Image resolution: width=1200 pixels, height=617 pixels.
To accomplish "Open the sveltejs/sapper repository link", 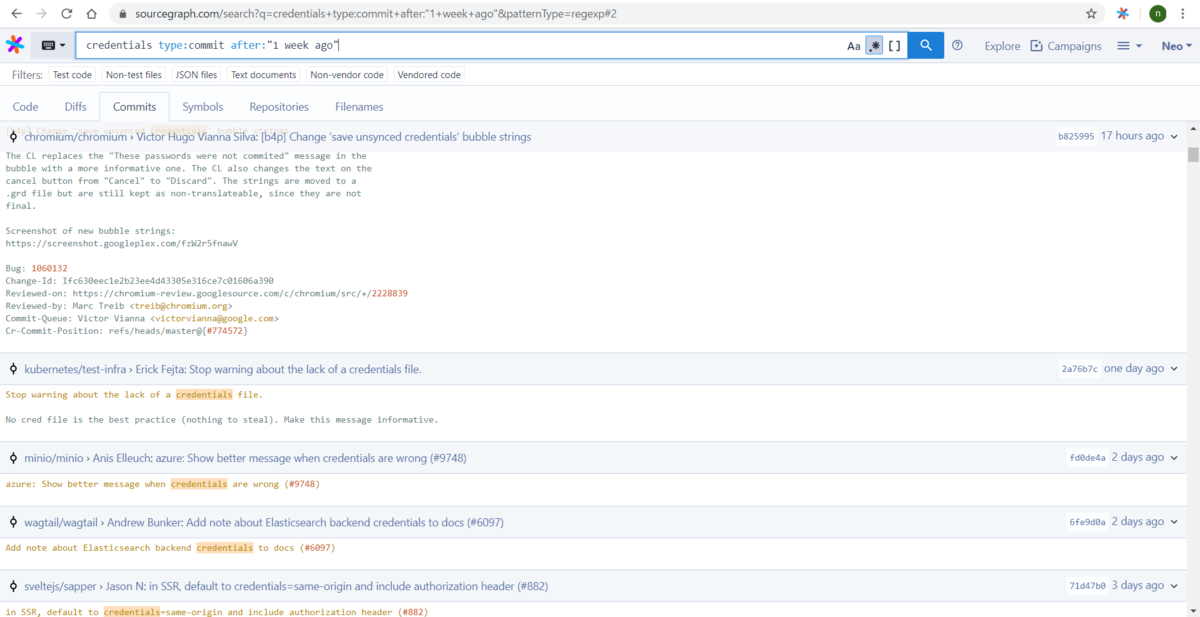I will pos(61,586).
